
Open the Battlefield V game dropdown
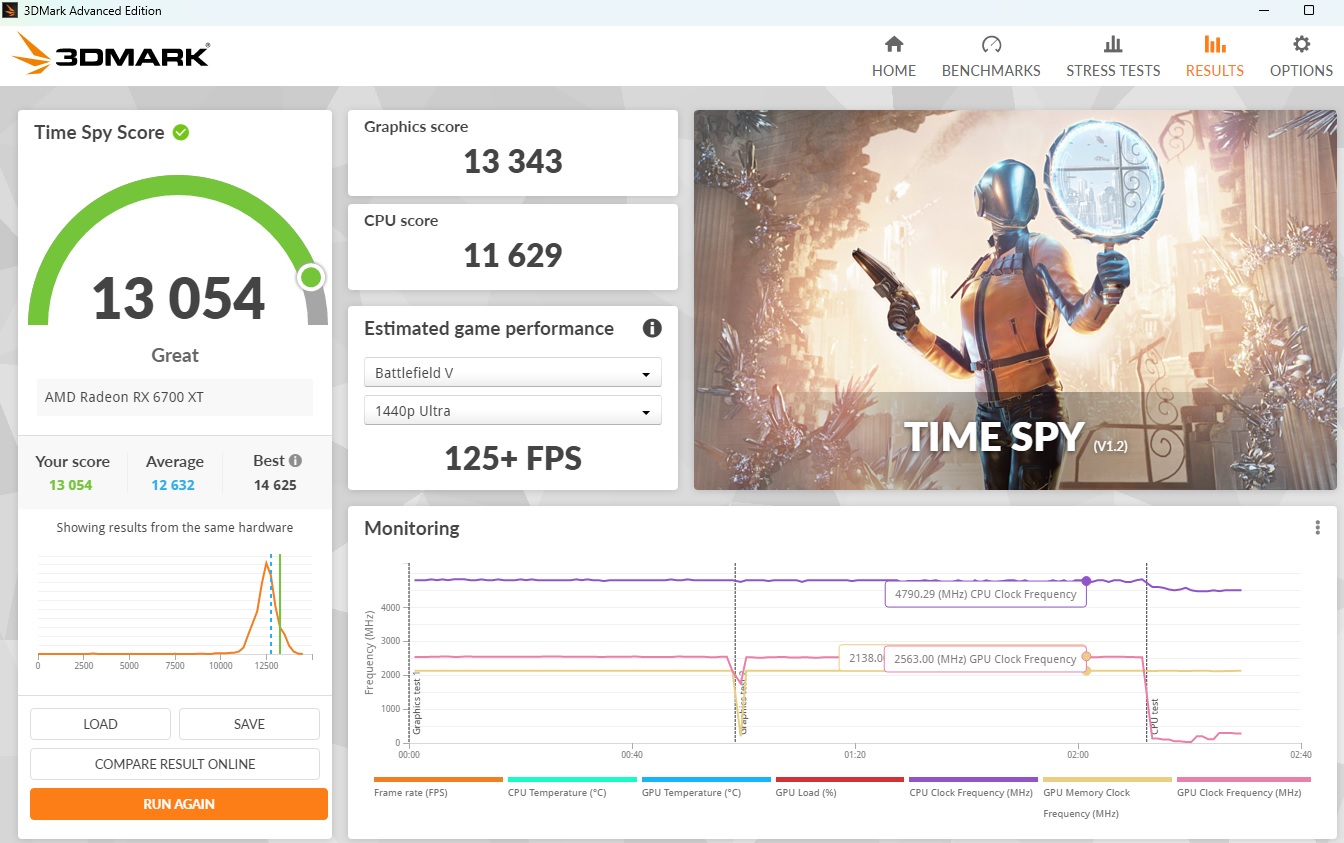513,371
